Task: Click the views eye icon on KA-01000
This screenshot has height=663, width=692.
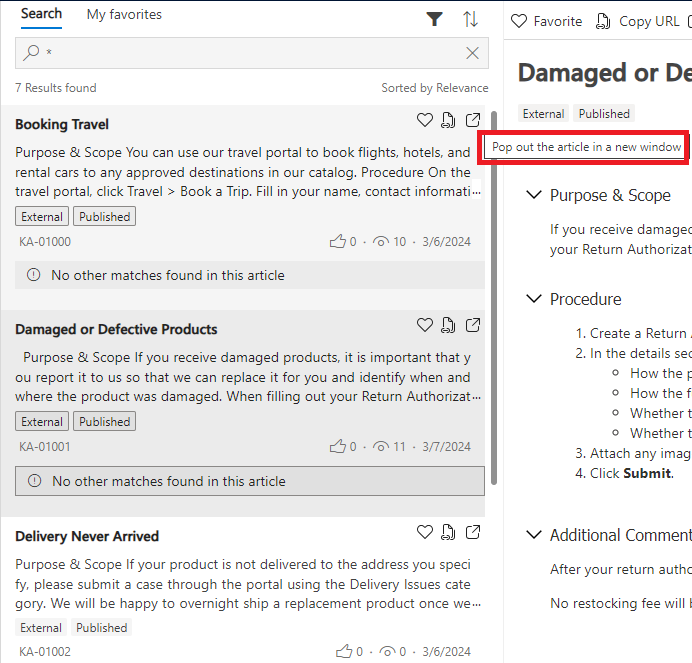Action: (381, 241)
